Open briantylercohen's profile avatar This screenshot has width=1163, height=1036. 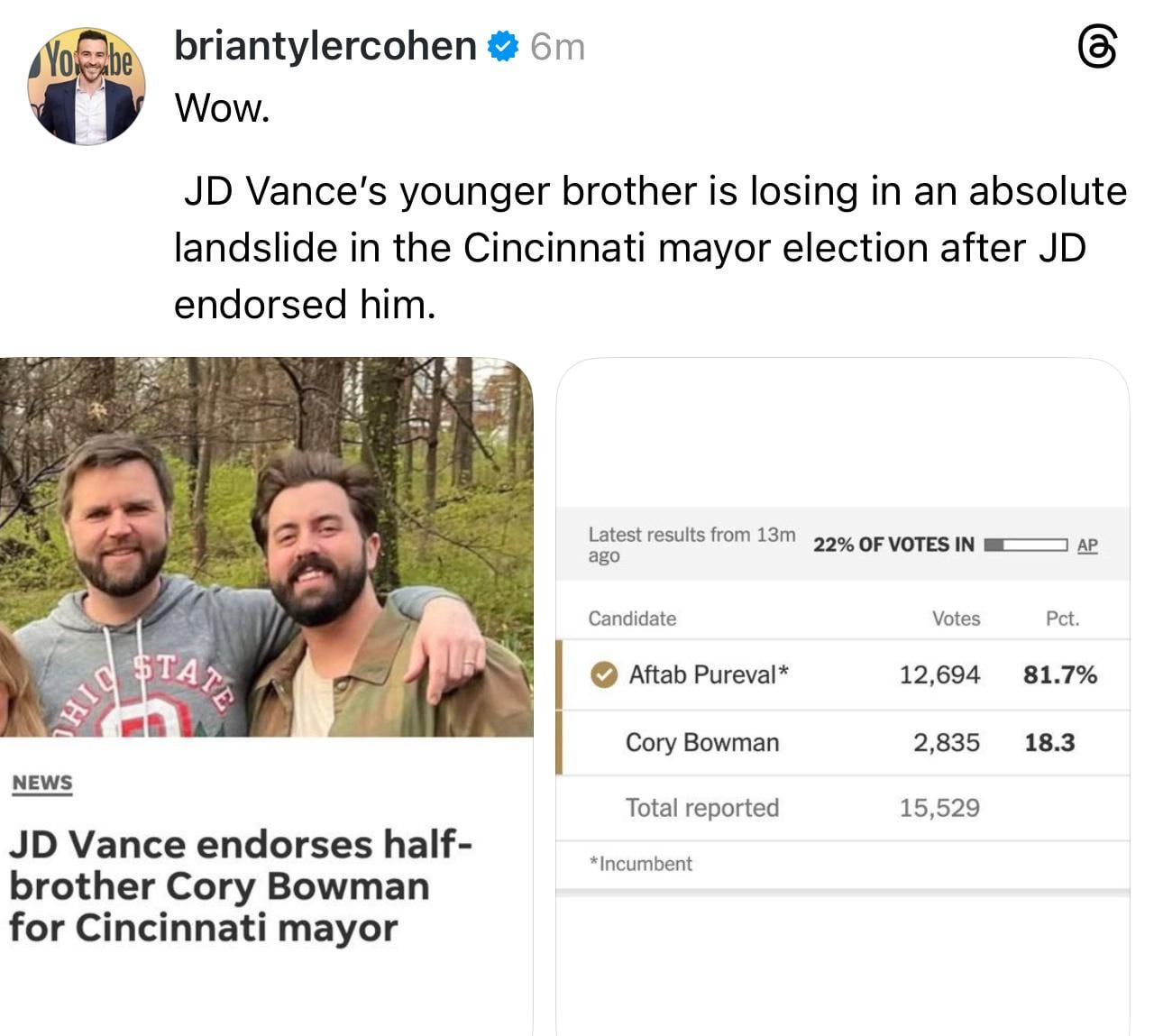87,87
